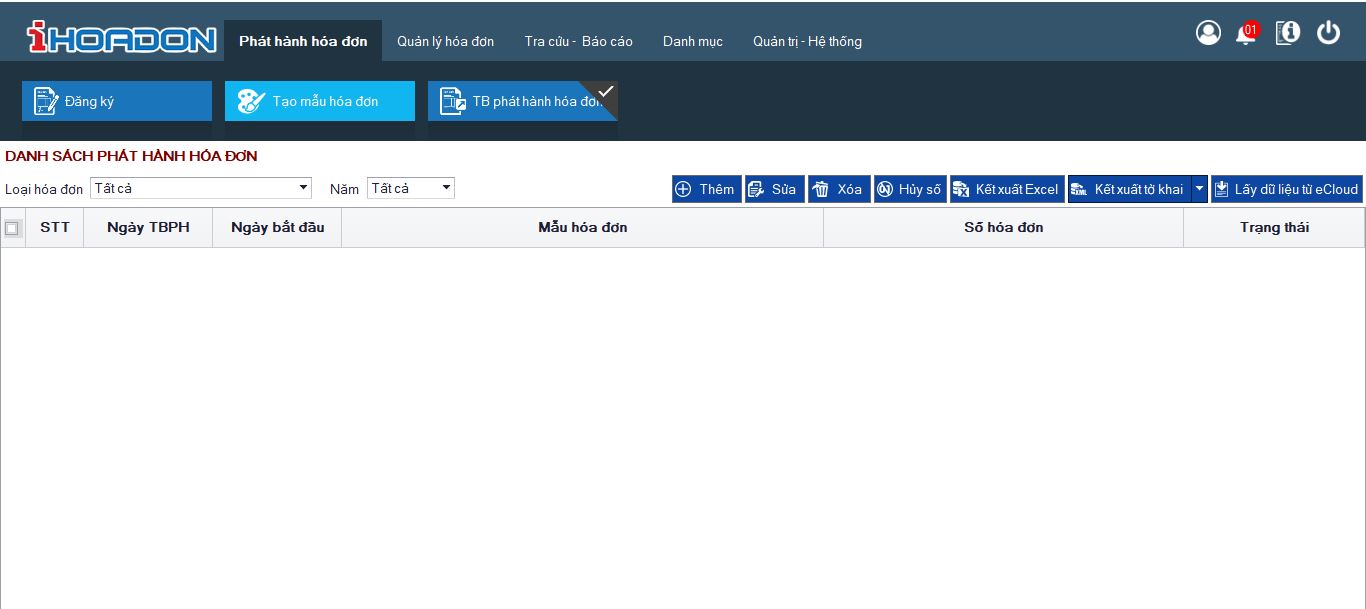1366x609 pixels.
Task: Open the Danh mục menu
Action: coord(692,41)
